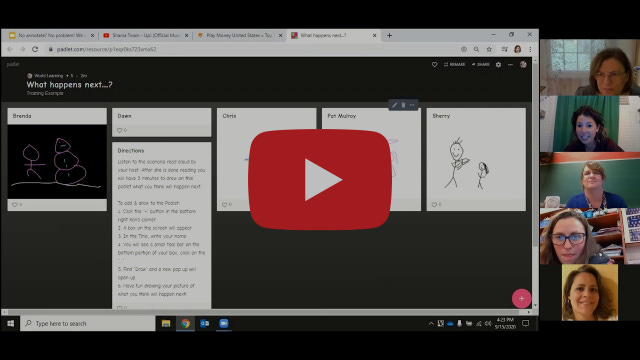
Task: Reload the Padlet page
Action: (x=35, y=49)
